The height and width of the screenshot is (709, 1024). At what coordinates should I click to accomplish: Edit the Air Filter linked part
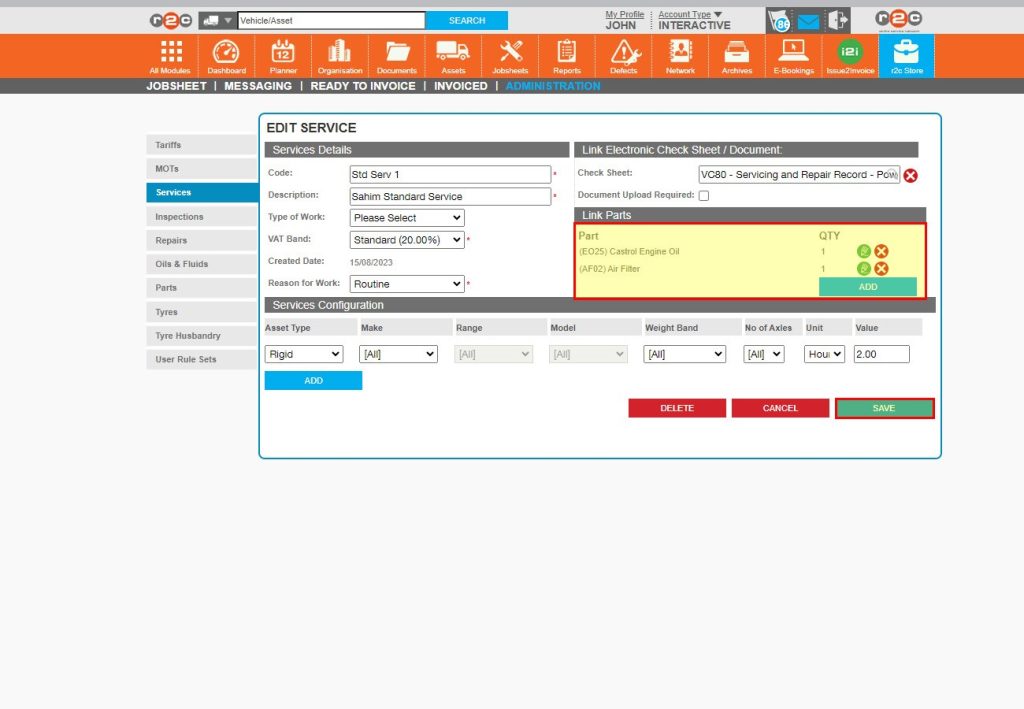coord(863,268)
